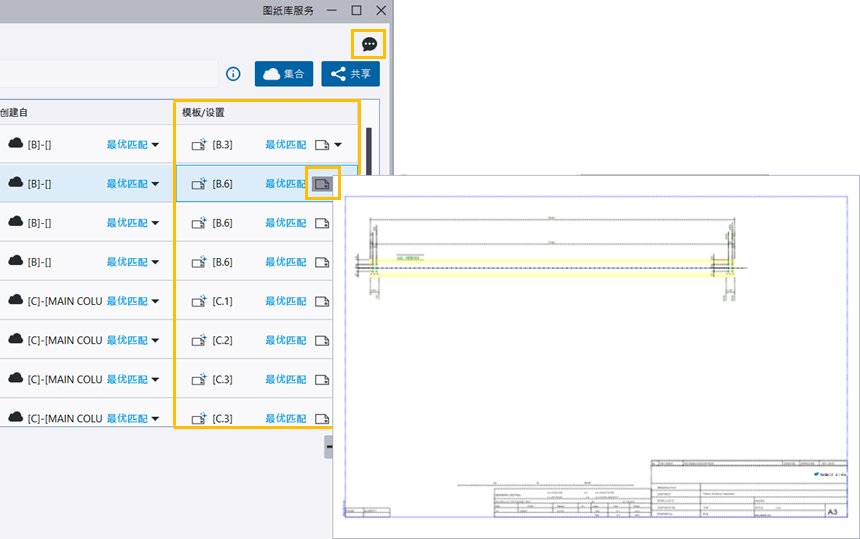The image size is (860, 539).
Task: Click the cloud icon in the [C.1] row
Action: [15, 301]
